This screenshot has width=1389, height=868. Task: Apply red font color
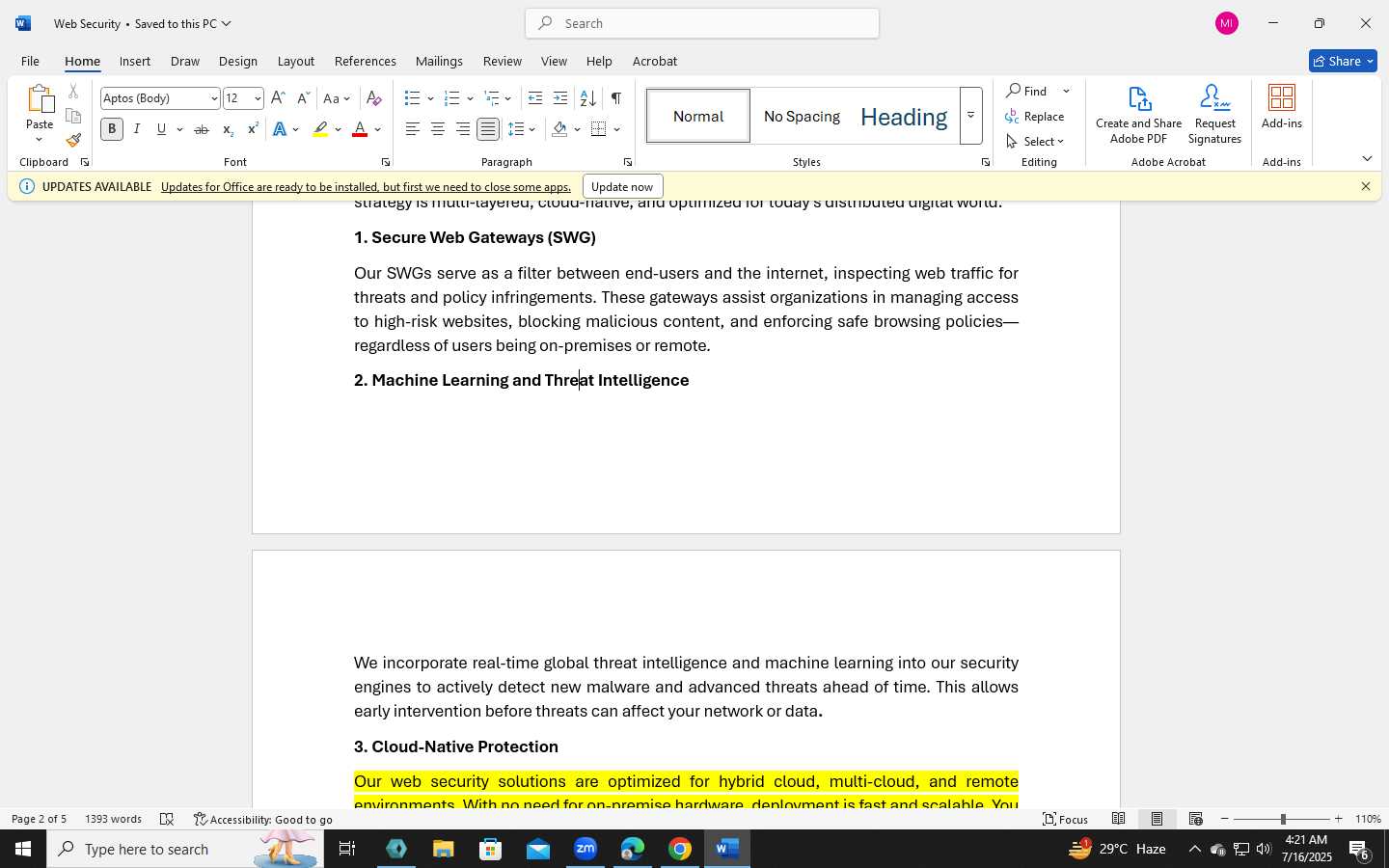coord(360,129)
